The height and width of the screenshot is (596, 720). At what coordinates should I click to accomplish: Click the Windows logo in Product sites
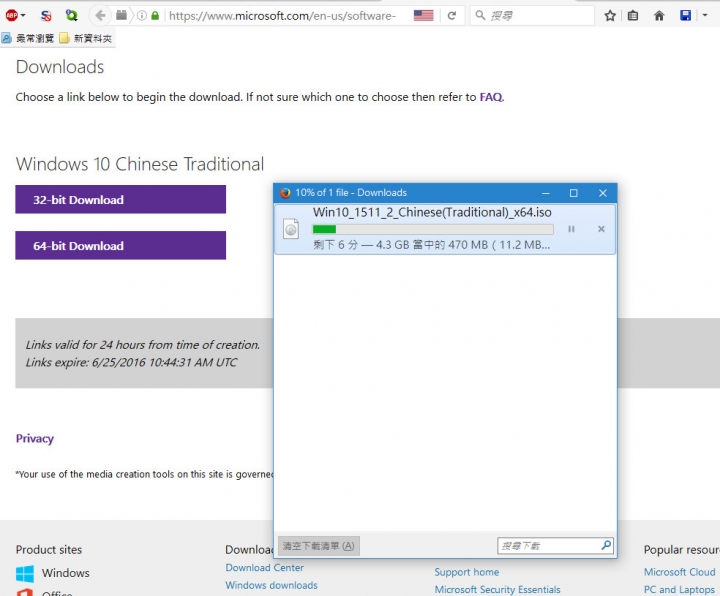pyautogui.click(x=25, y=574)
